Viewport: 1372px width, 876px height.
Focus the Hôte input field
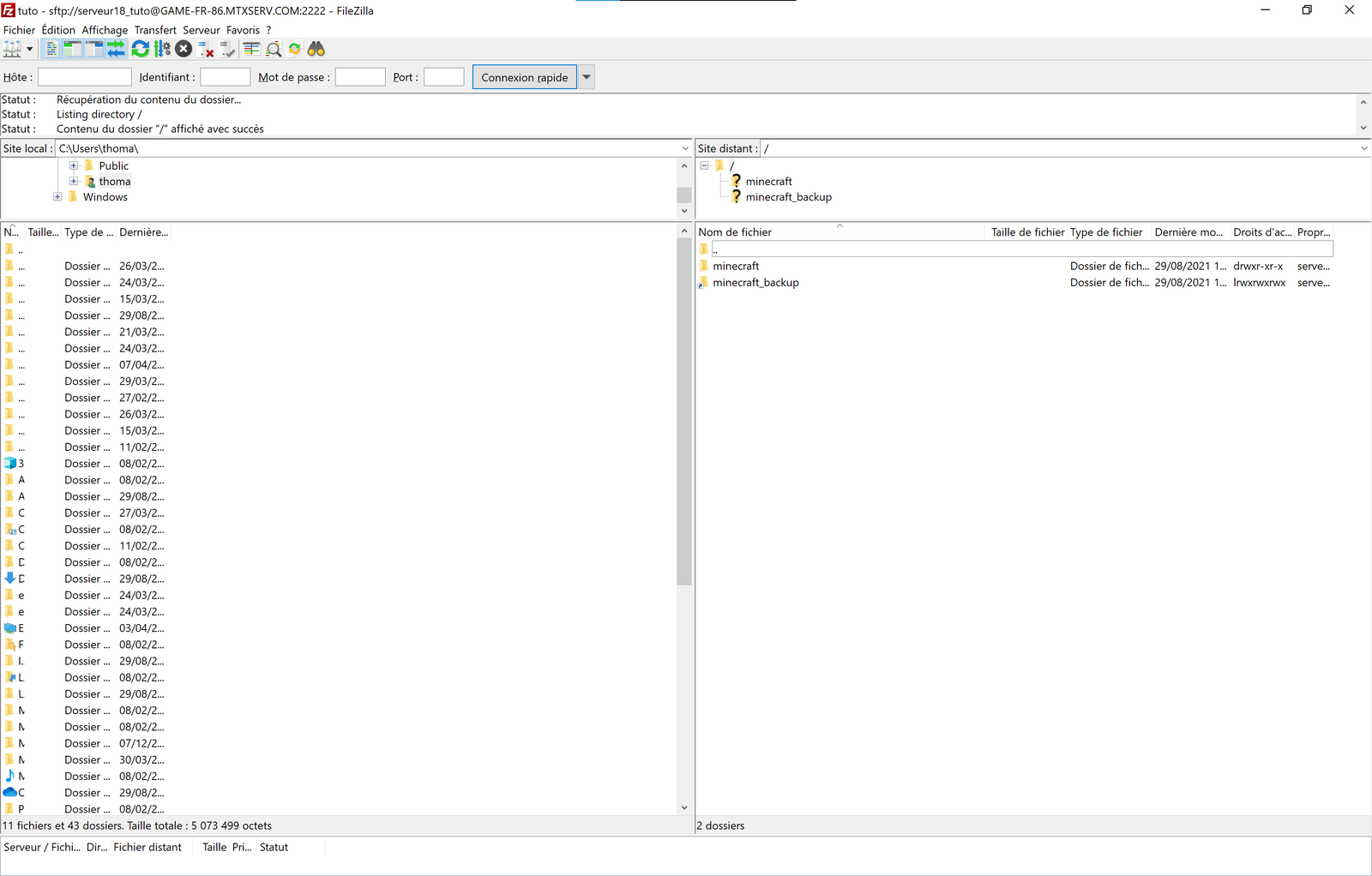coord(85,77)
